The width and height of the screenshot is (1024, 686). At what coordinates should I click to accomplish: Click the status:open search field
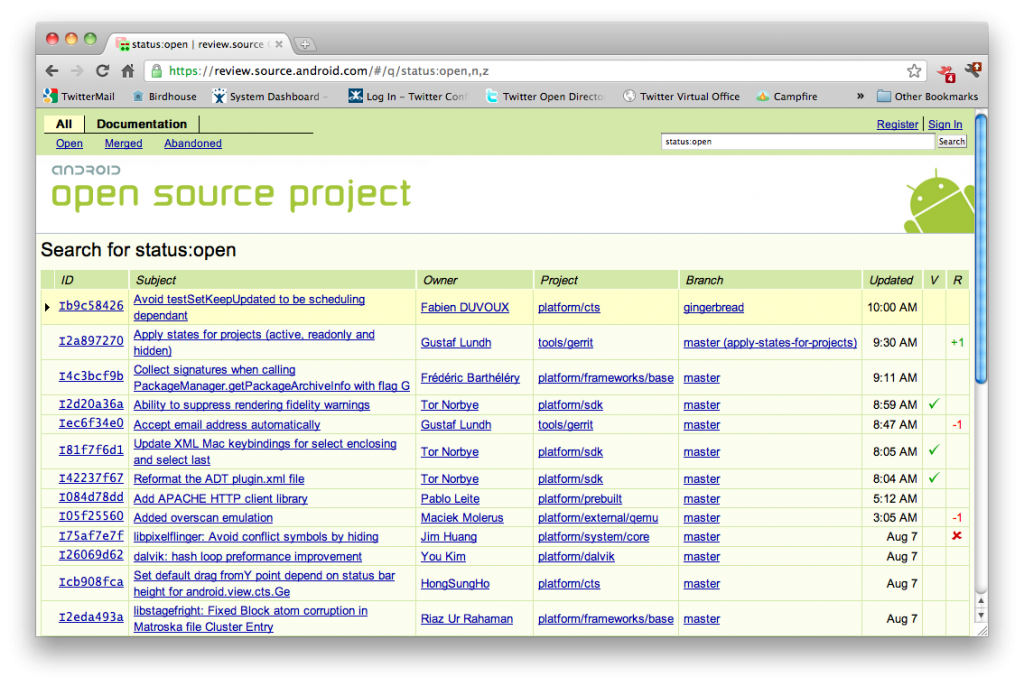(x=797, y=142)
